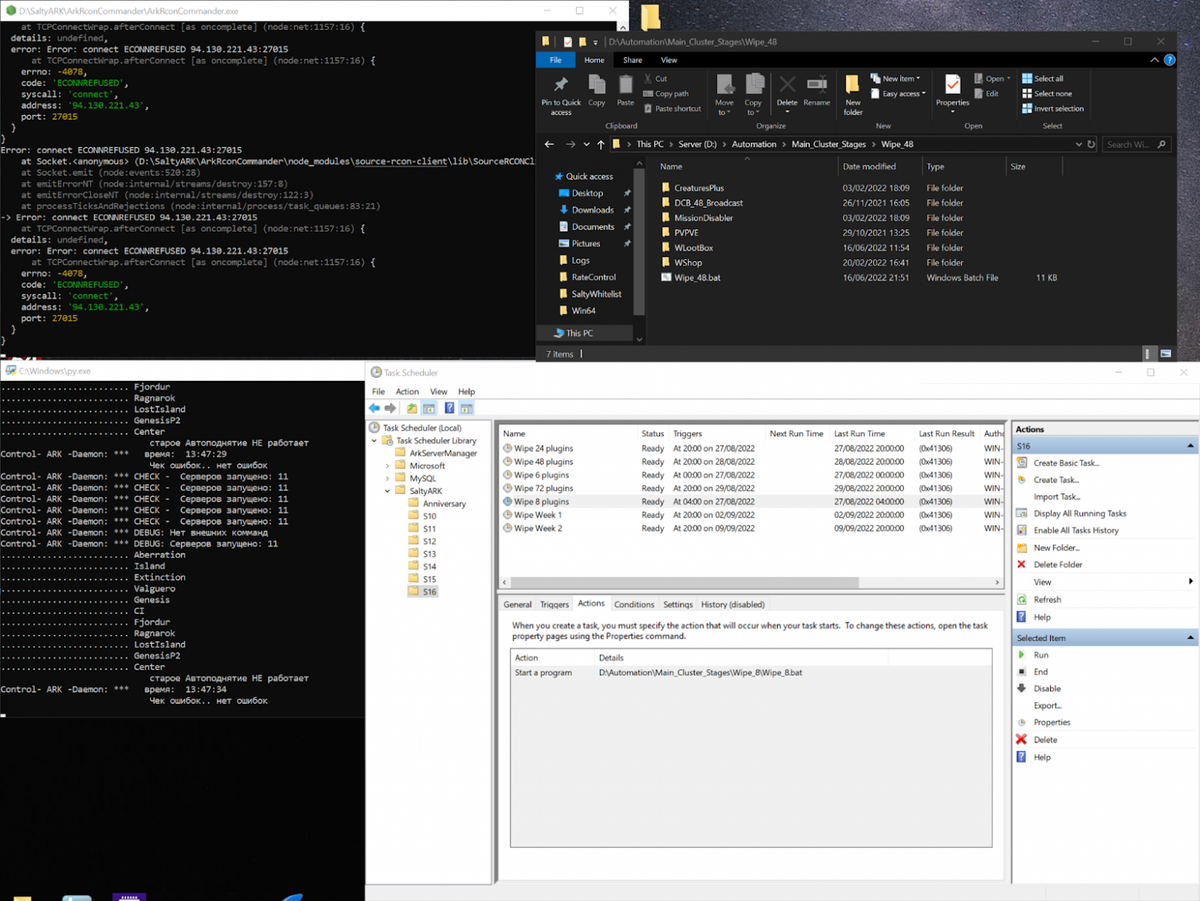
Task: Open the New item dropdown
Action: (894, 79)
